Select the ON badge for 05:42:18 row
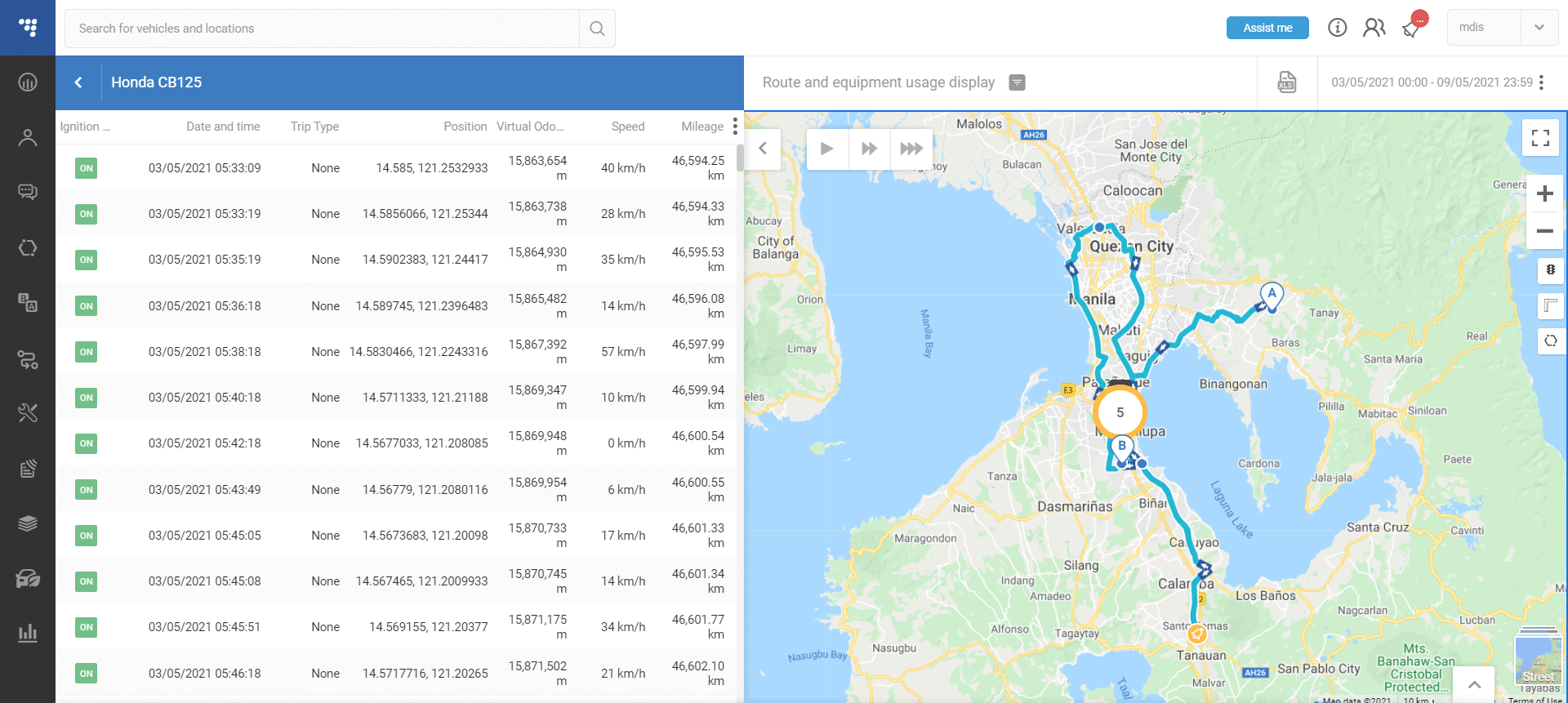This screenshot has height=703, width=1568. (87, 443)
